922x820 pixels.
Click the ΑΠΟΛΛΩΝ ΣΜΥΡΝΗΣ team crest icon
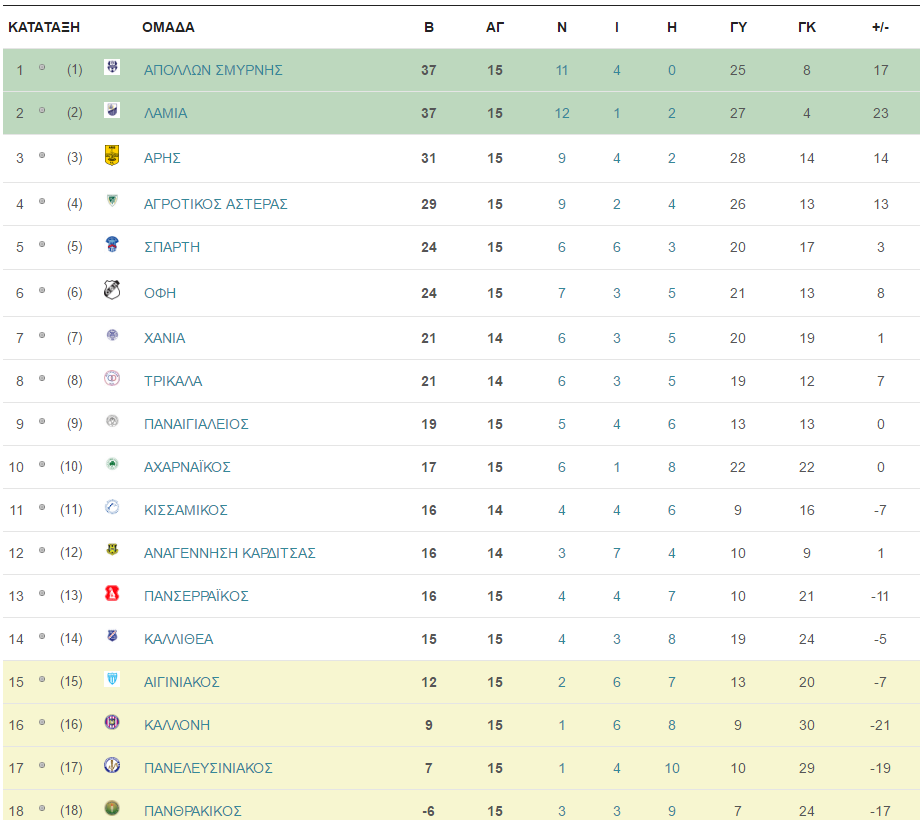pos(112,67)
